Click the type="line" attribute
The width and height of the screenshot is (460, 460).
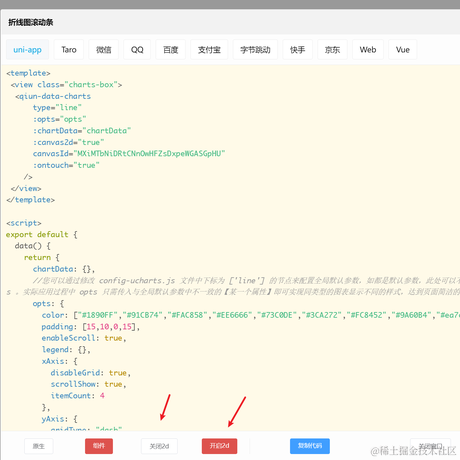[x=57, y=108]
